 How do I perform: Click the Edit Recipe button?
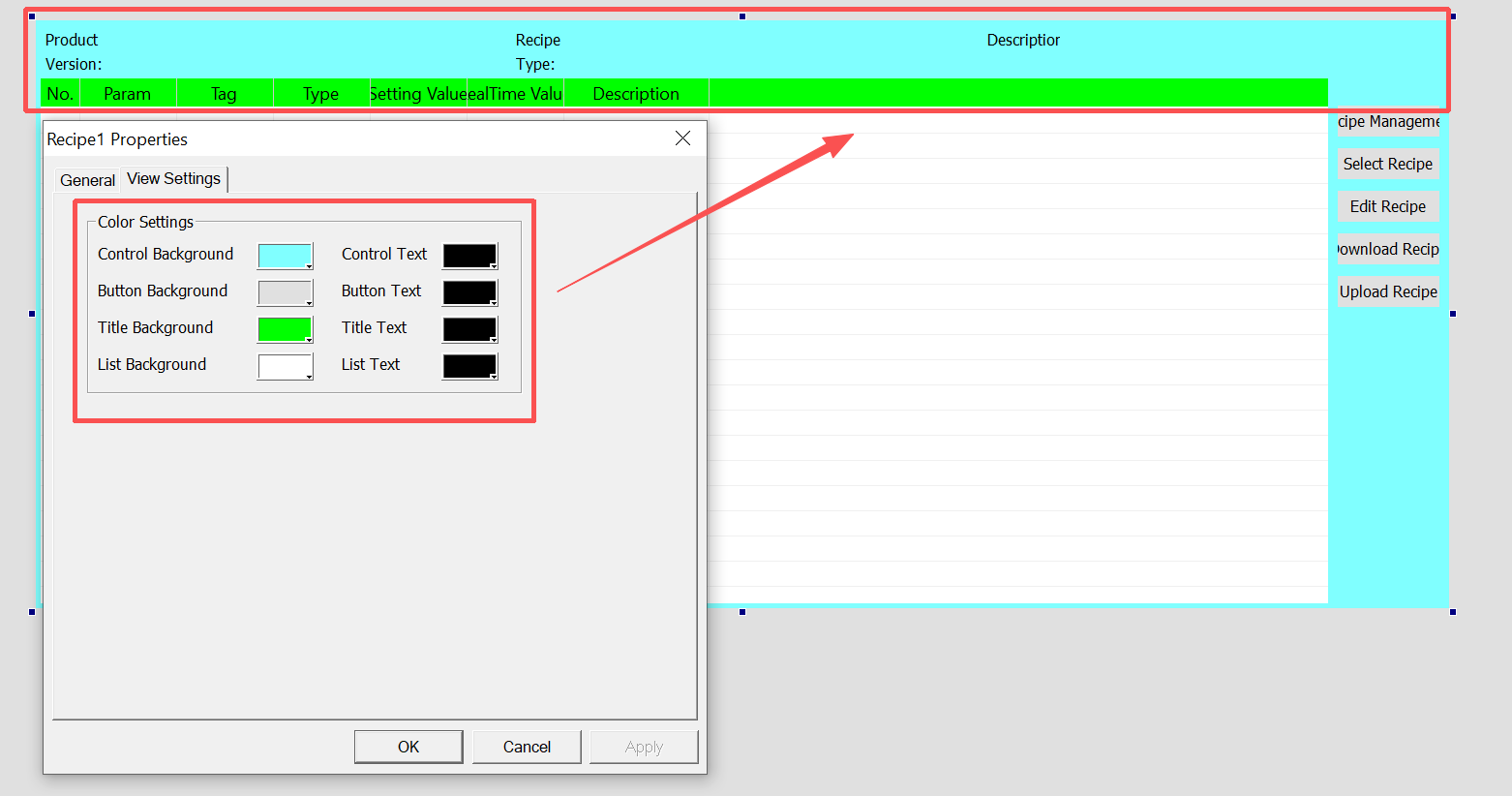(x=1387, y=206)
